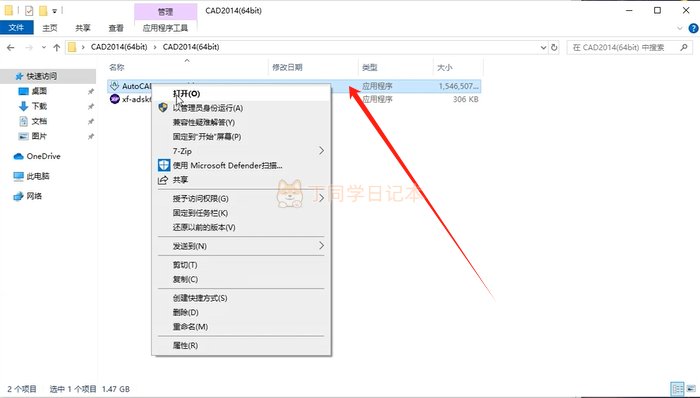Sort by the 名称 column header
700x398 pixels.
coord(117,67)
